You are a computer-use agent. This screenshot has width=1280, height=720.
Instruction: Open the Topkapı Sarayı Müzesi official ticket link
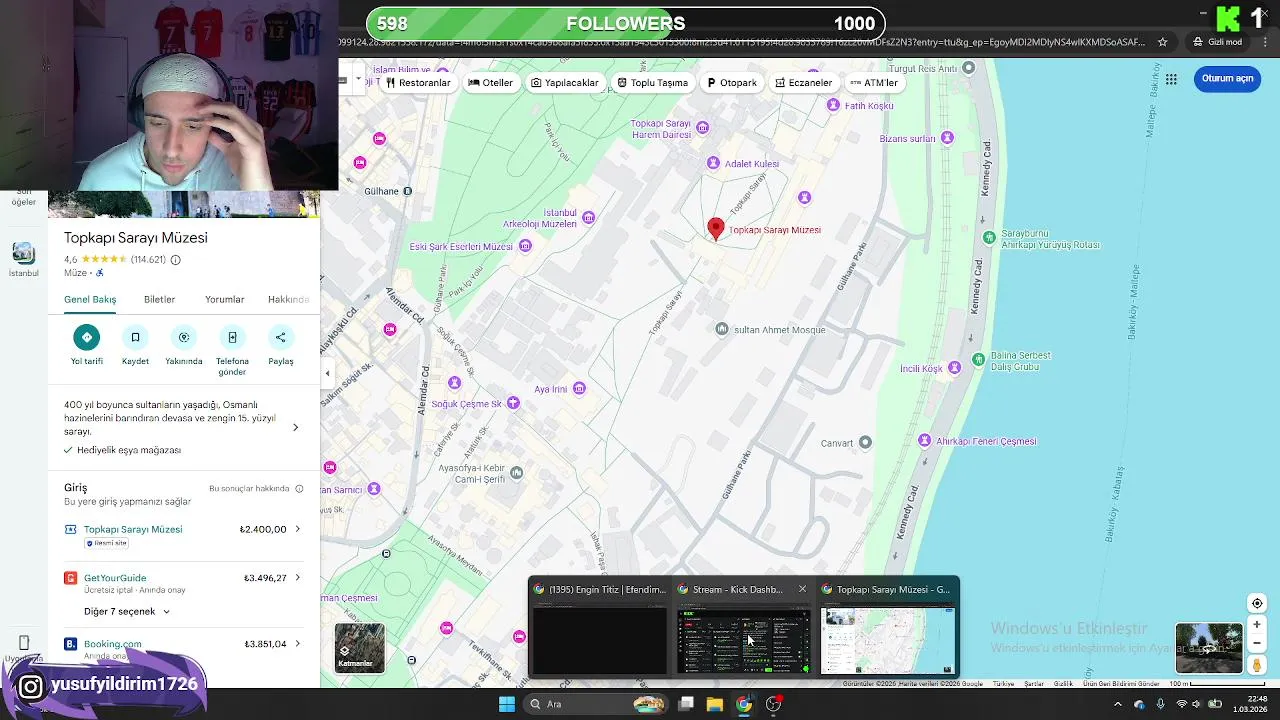[x=133, y=529]
